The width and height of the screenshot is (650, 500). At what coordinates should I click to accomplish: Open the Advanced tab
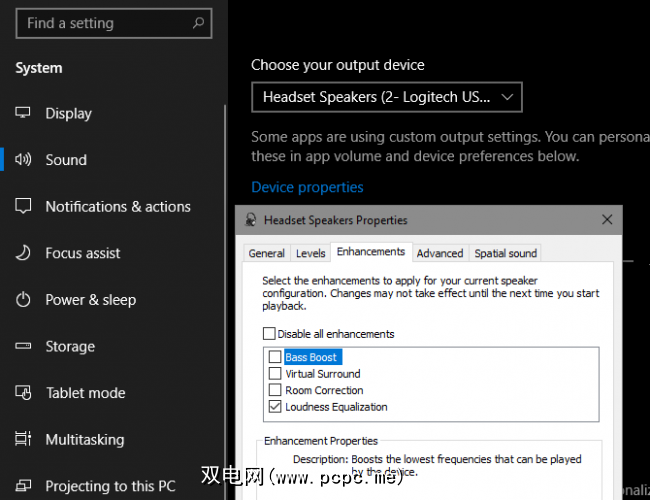click(440, 254)
